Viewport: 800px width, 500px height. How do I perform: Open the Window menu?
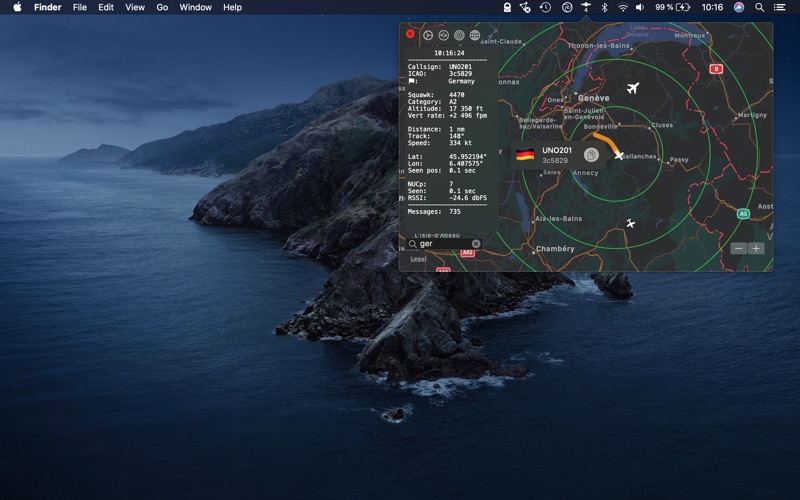[x=195, y=7]
